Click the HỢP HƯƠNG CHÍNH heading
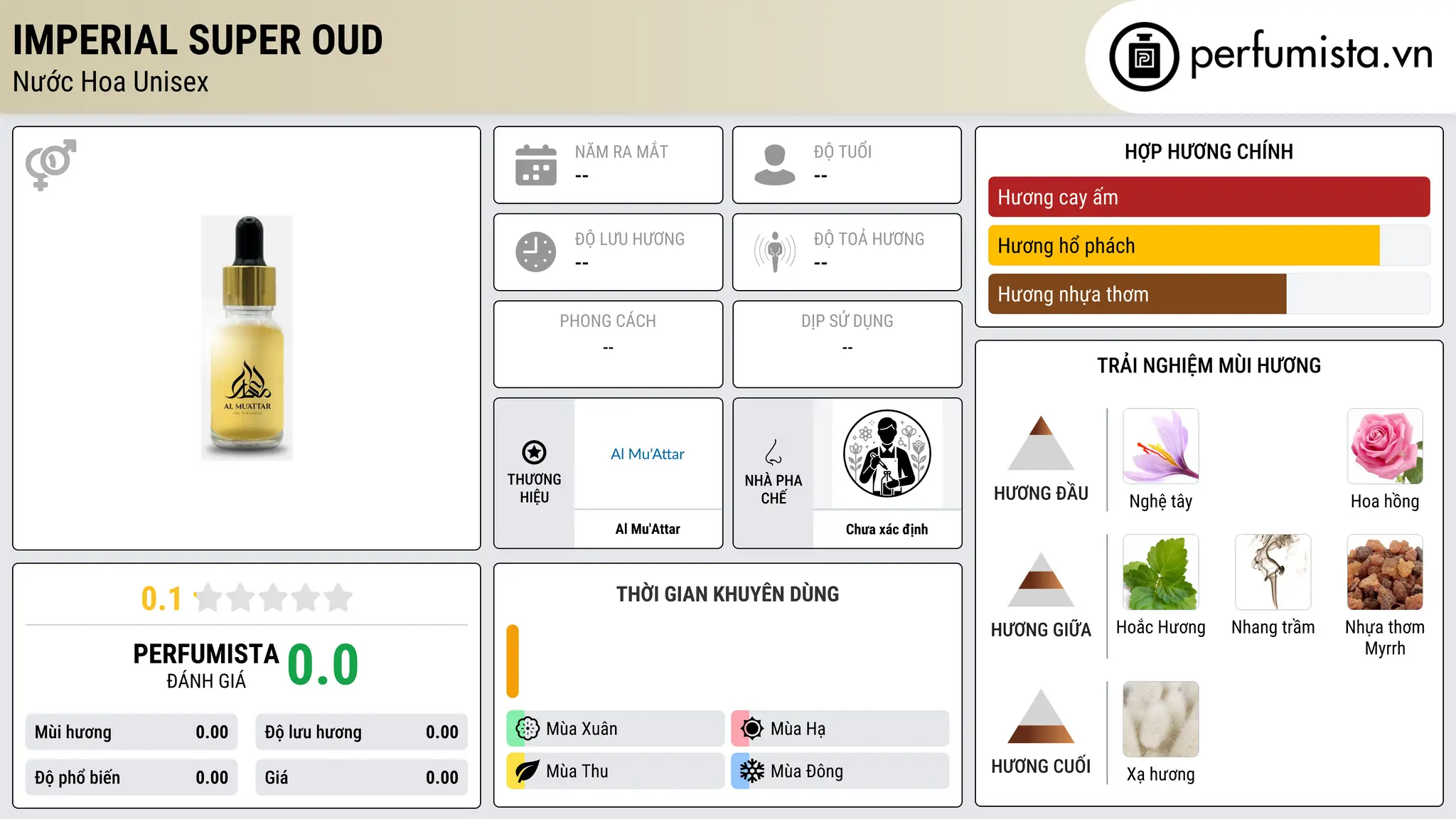 pos(1209,151)
